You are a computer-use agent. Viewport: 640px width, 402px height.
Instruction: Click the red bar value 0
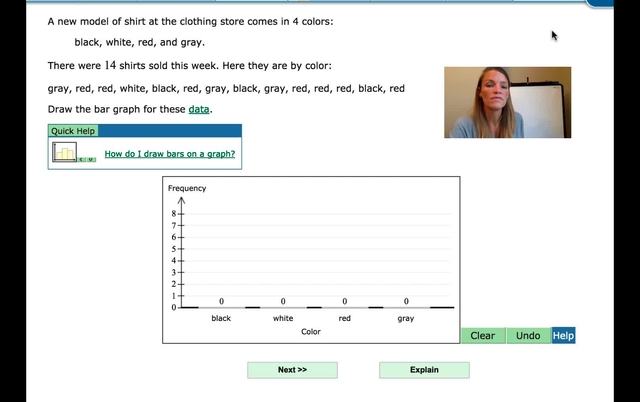tap(344, 301)
